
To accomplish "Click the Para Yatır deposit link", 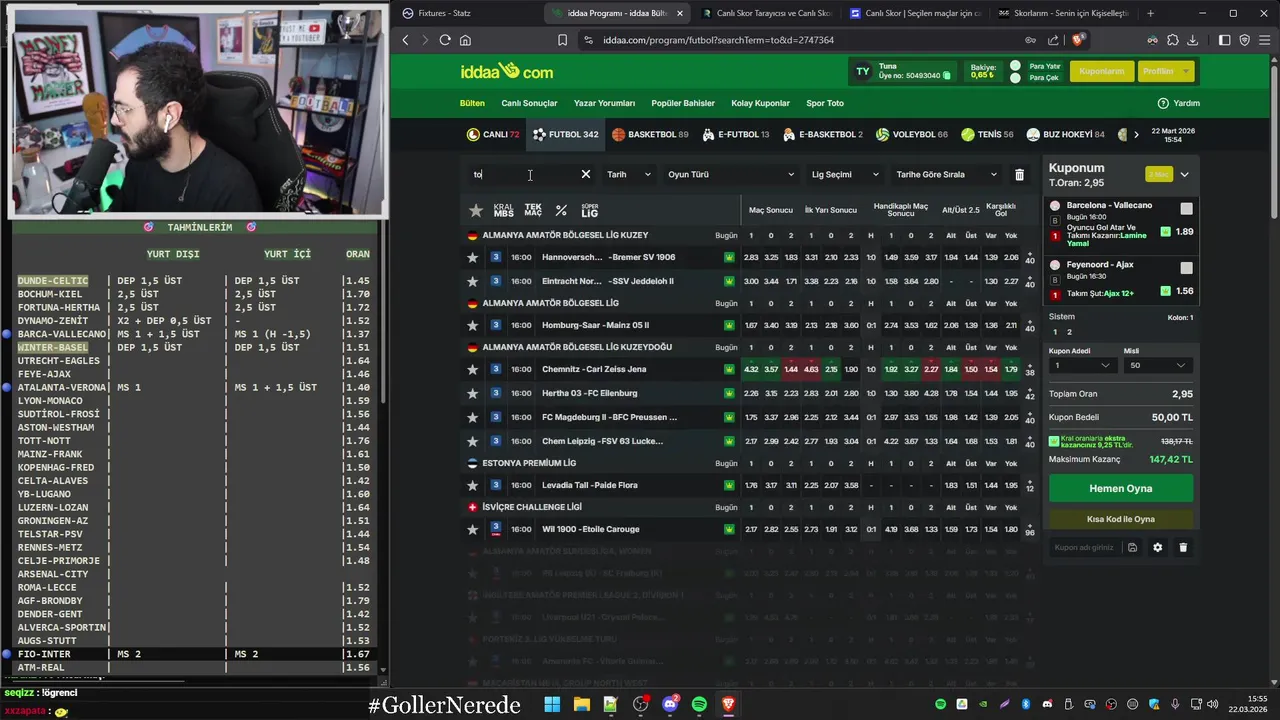I will pos(1044,66).
